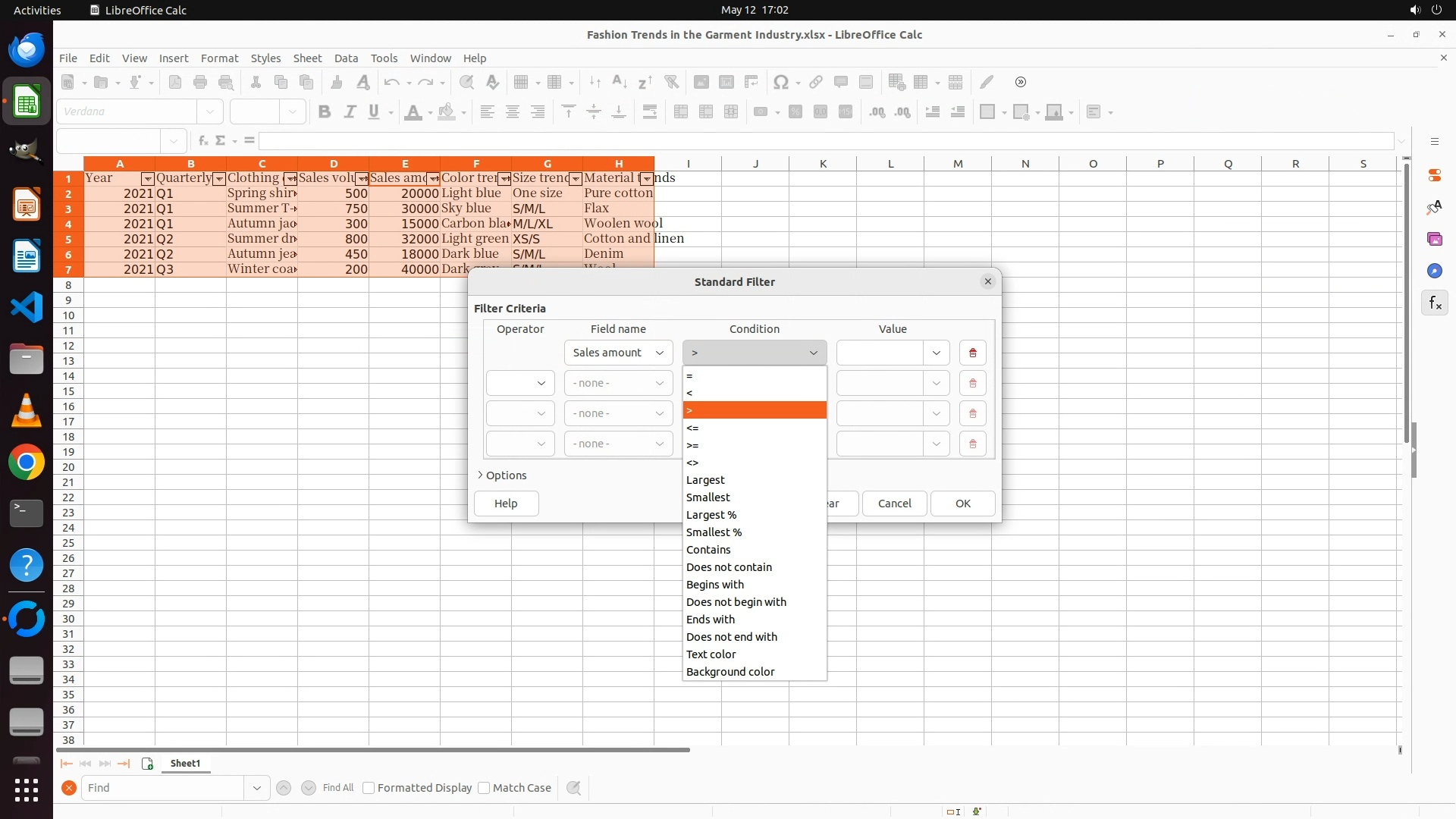This screenshot has height=819, width=1456.
Task: Toggle the Year column autofilter button
Action: click(x=148, y=179)
